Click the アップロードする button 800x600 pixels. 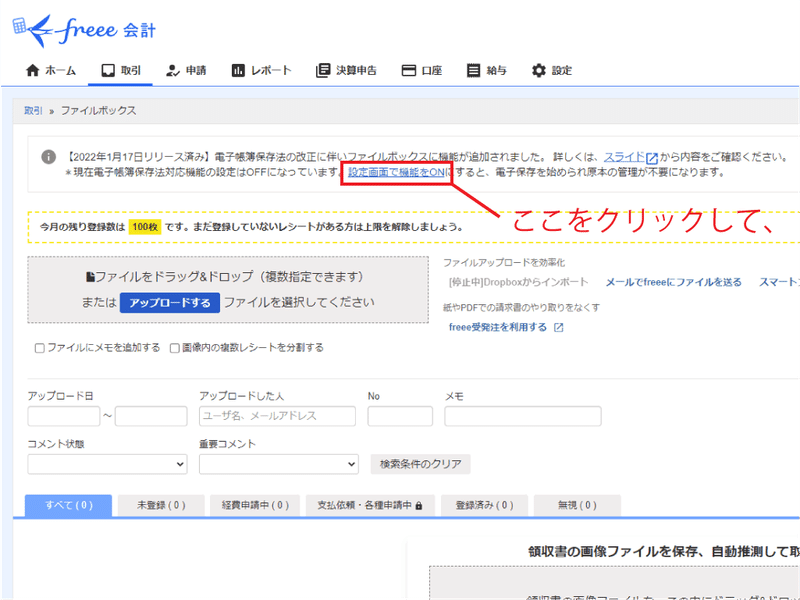pyautogui.click(x=170, y=303)
